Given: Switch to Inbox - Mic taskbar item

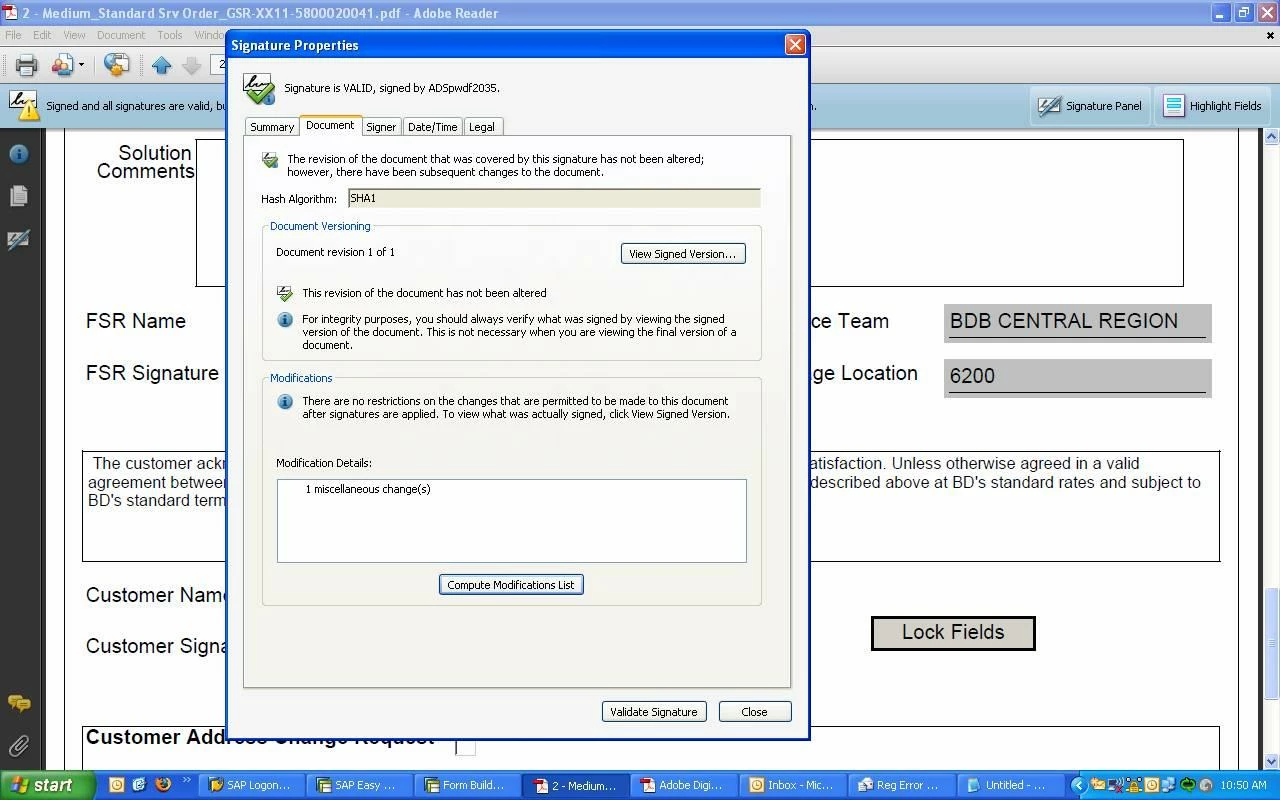Looking at the screenshot, I should coord(794,785).
